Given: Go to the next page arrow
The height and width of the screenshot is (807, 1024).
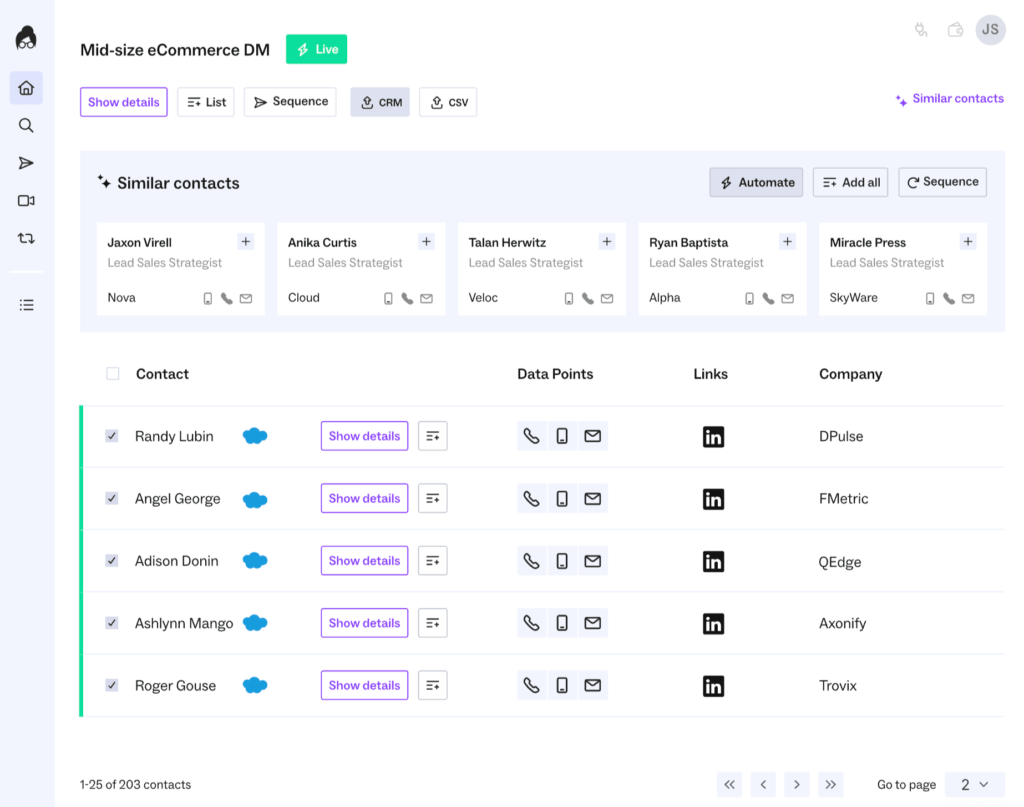Looking at the screenshot, I should click(796, 785).
